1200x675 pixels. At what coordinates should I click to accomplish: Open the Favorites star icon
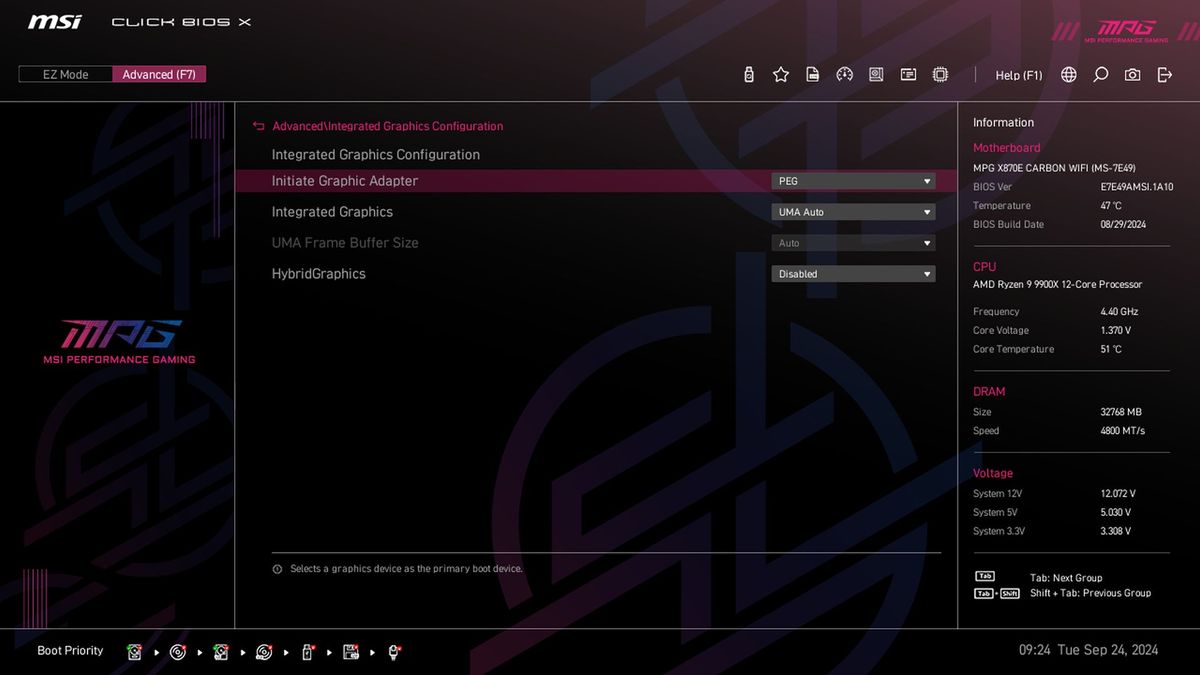(781, 75)
